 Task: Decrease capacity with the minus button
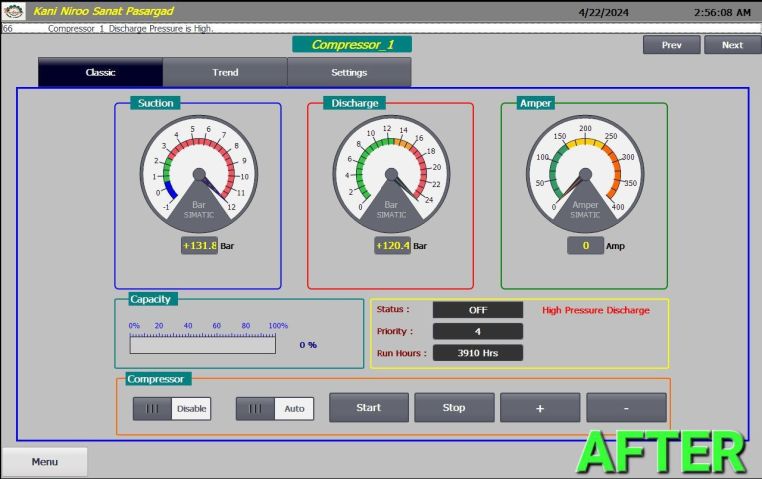626,407
